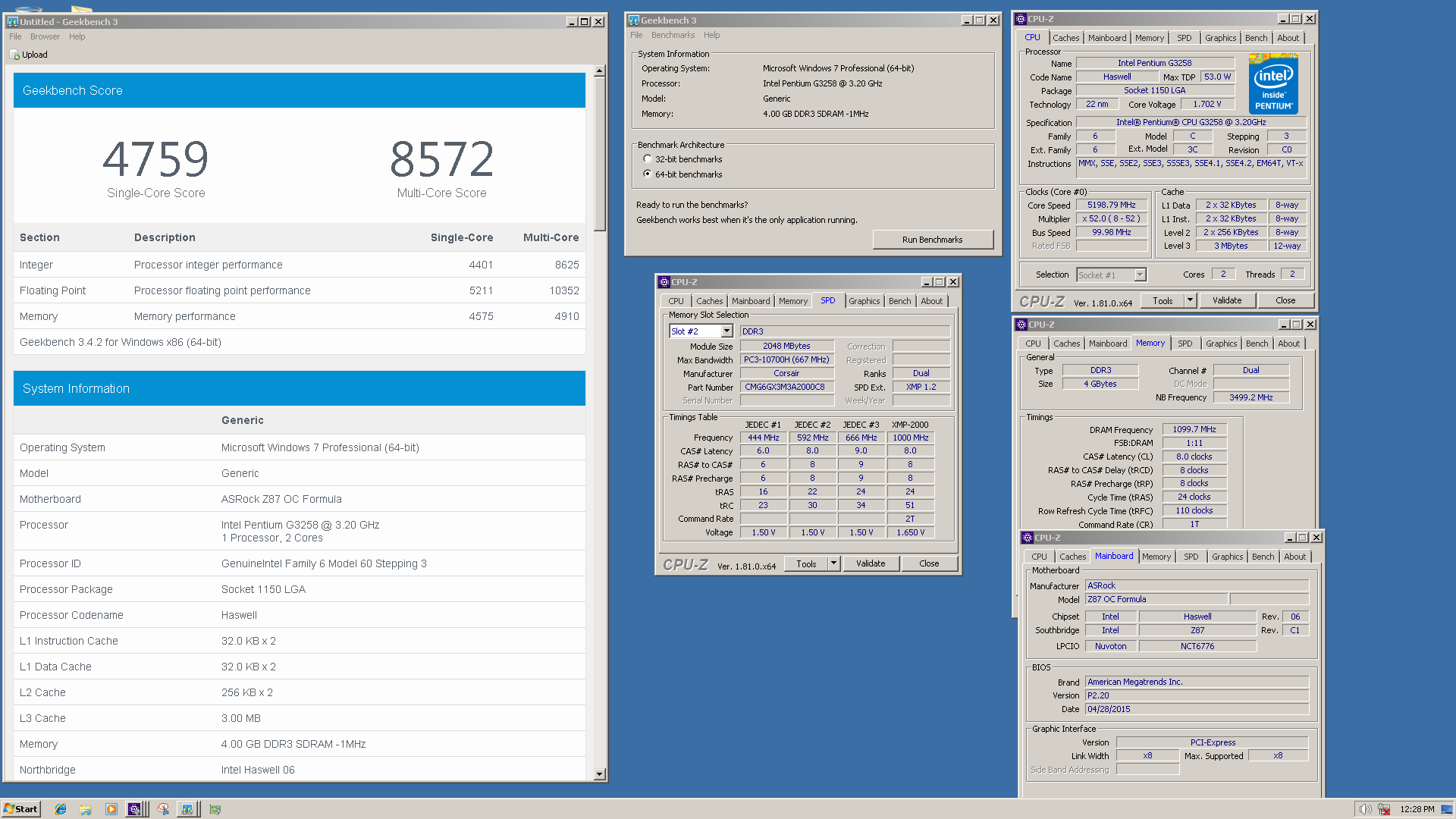This screenshot has width=1456, height=819.
Task: Open the Windows Start menu
Action: tap(21, 809)
